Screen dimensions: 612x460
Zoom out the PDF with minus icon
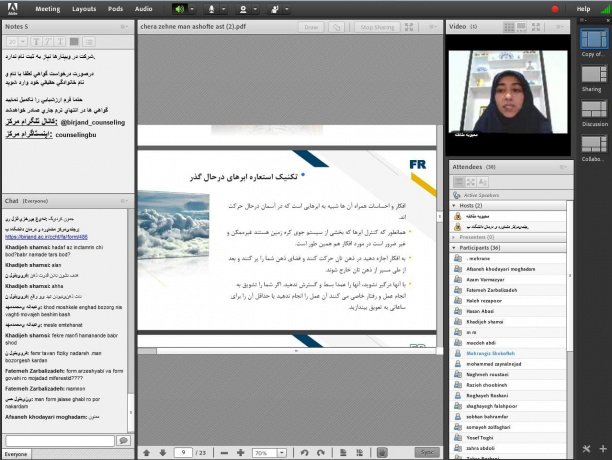coord(224,453)
